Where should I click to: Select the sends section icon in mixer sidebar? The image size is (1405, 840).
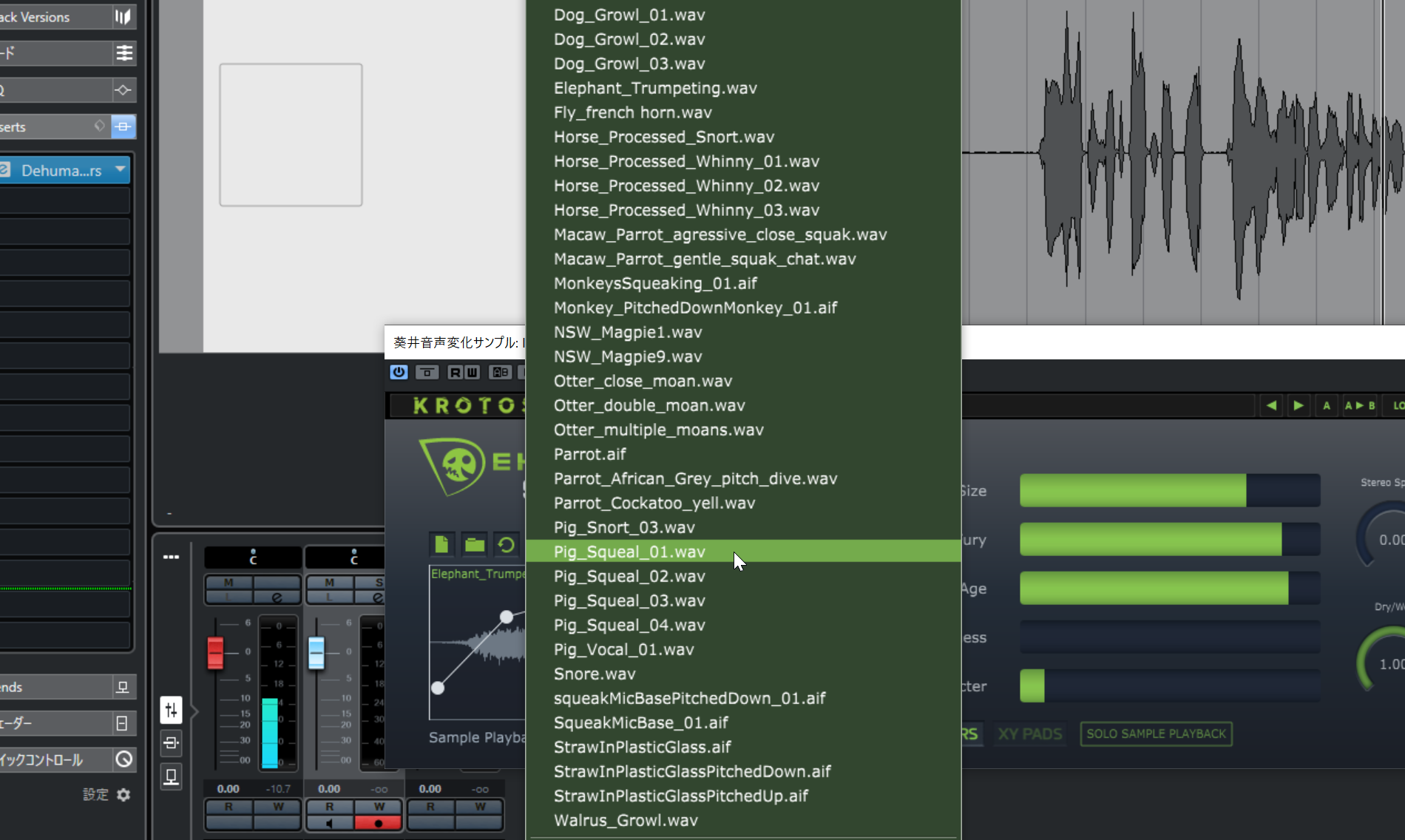[x=171, y=776]
